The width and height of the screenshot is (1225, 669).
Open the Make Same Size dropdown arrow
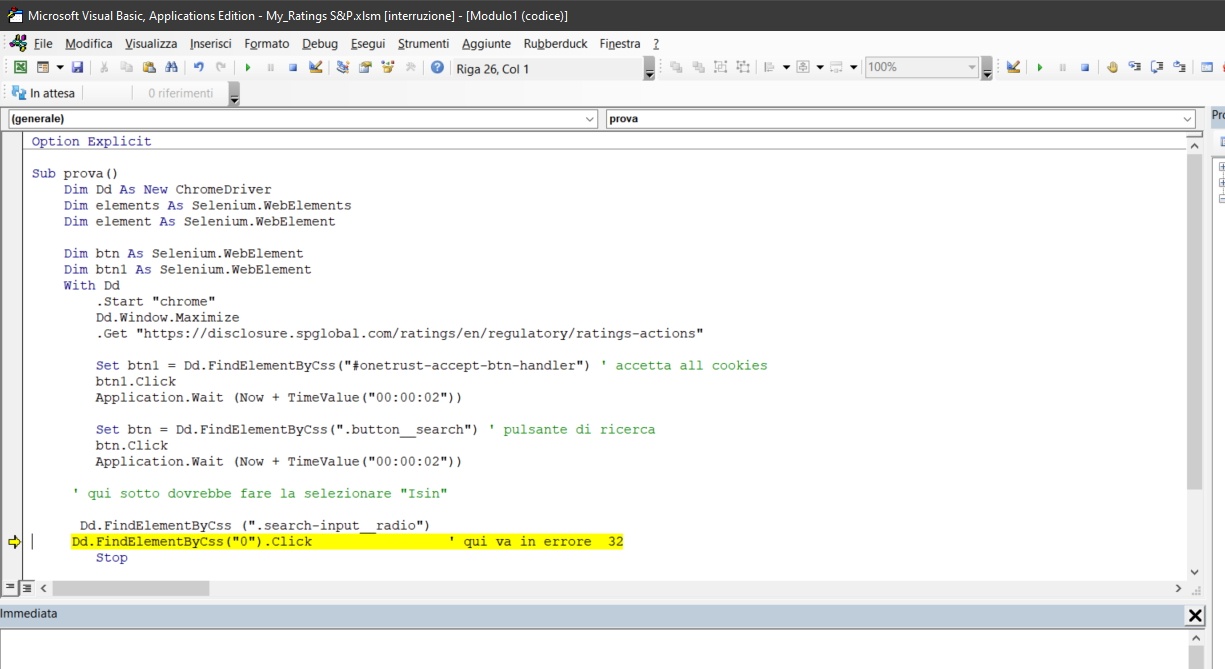(853, 67)
